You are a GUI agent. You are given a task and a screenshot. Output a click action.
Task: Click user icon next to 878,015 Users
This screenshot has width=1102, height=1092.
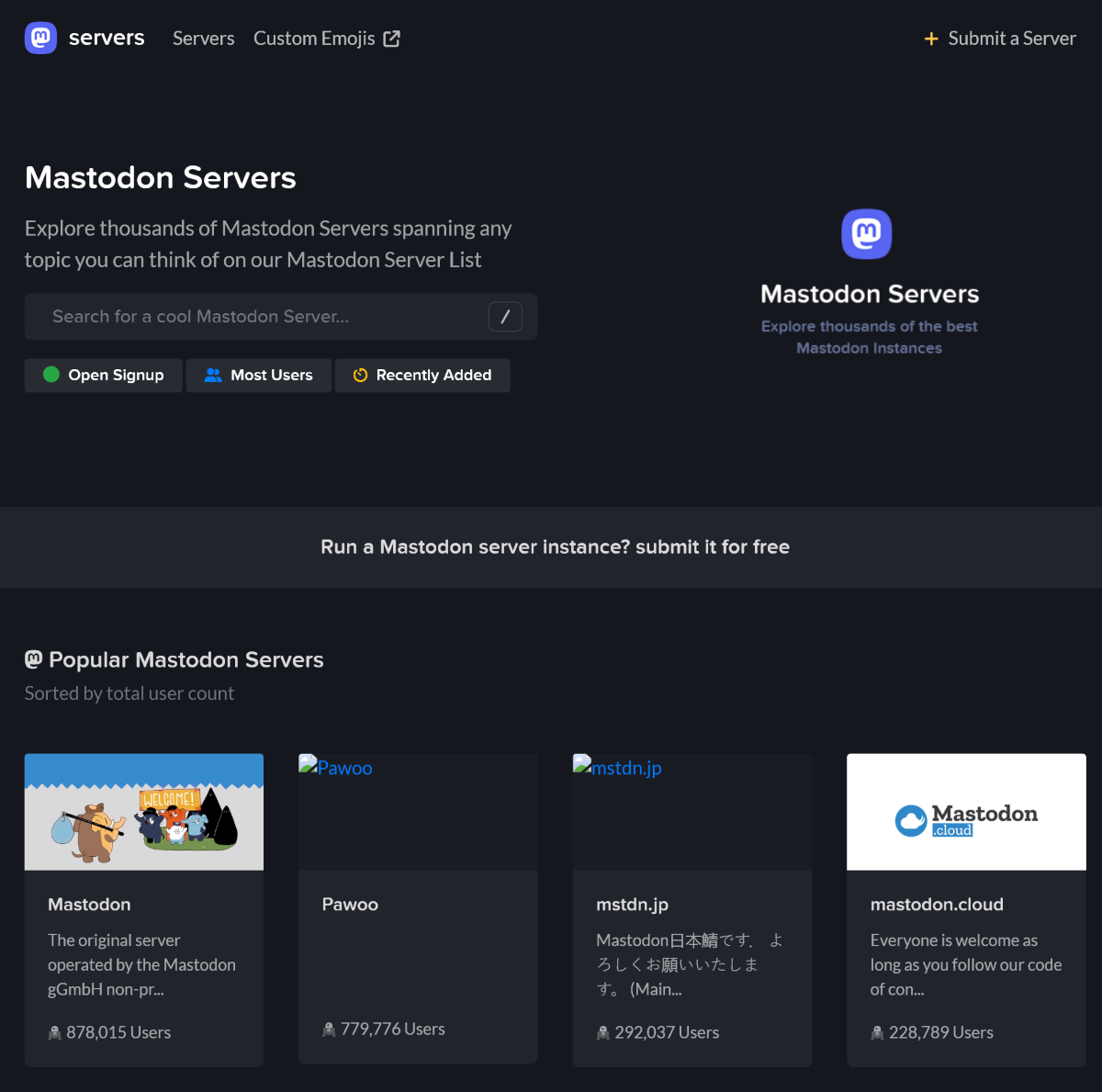point(55,1033)
